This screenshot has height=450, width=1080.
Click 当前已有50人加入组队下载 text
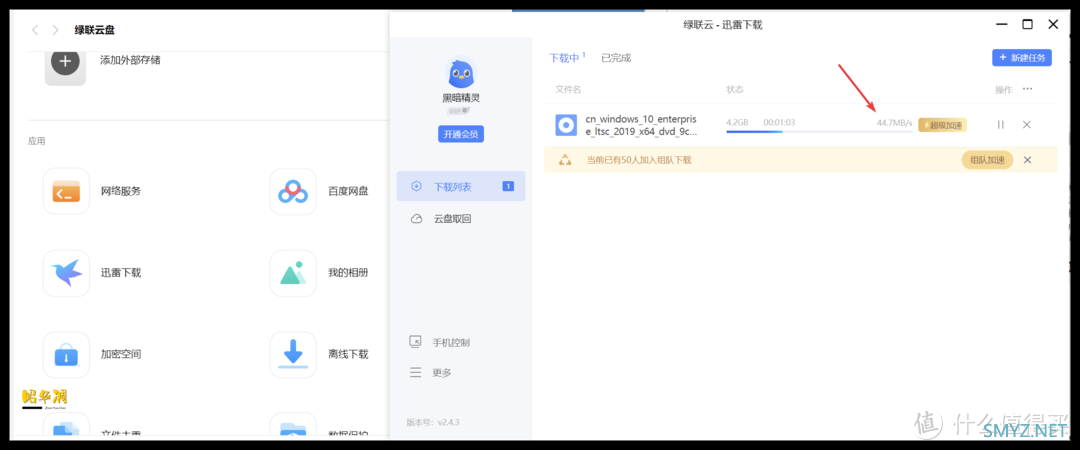tap(638, 160)
